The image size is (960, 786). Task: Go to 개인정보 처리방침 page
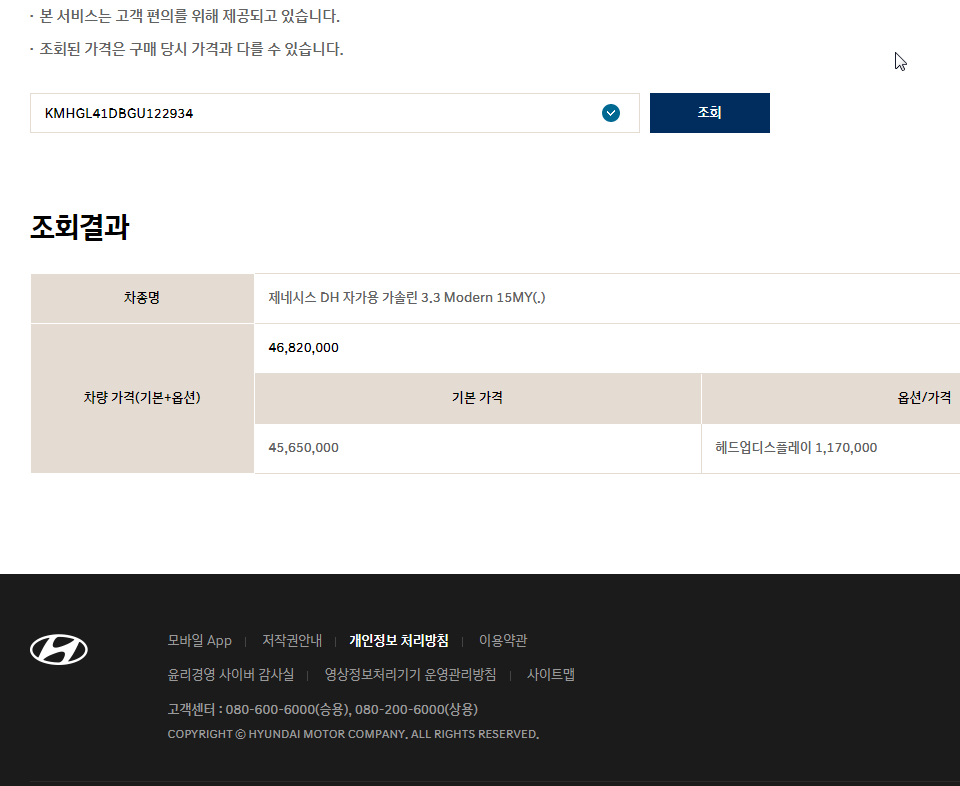point(398,641)
